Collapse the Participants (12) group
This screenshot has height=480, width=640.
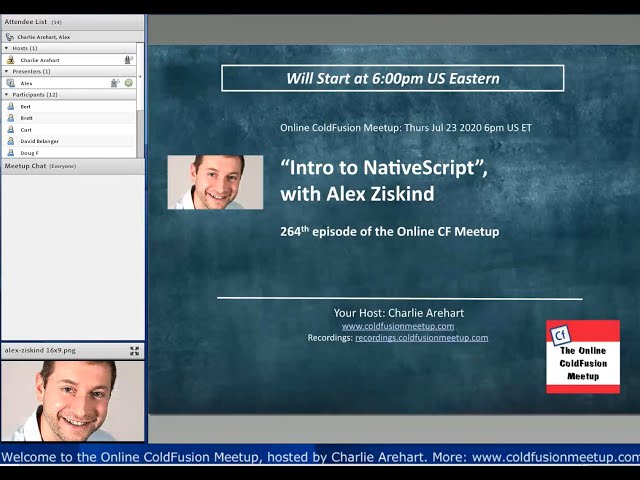7,95
